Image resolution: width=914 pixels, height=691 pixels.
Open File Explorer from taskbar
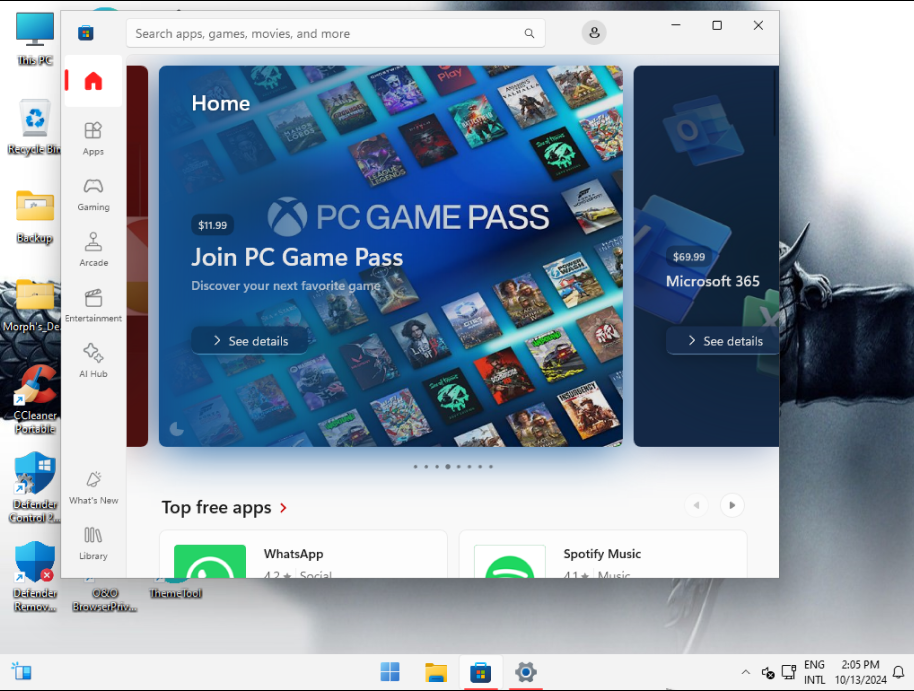[x=435, y=672]
